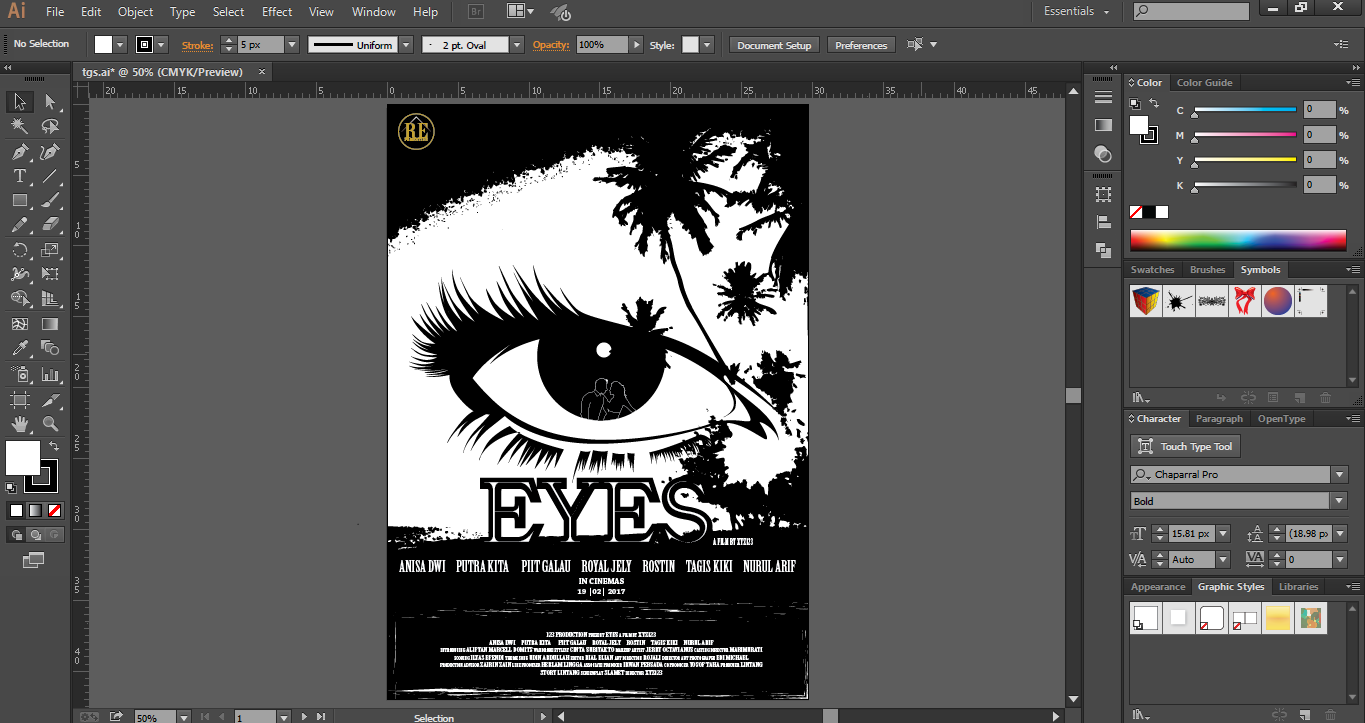Pick the Type tool
Viewport: 1365px width, 723px height.
click(x=19, y=176)
